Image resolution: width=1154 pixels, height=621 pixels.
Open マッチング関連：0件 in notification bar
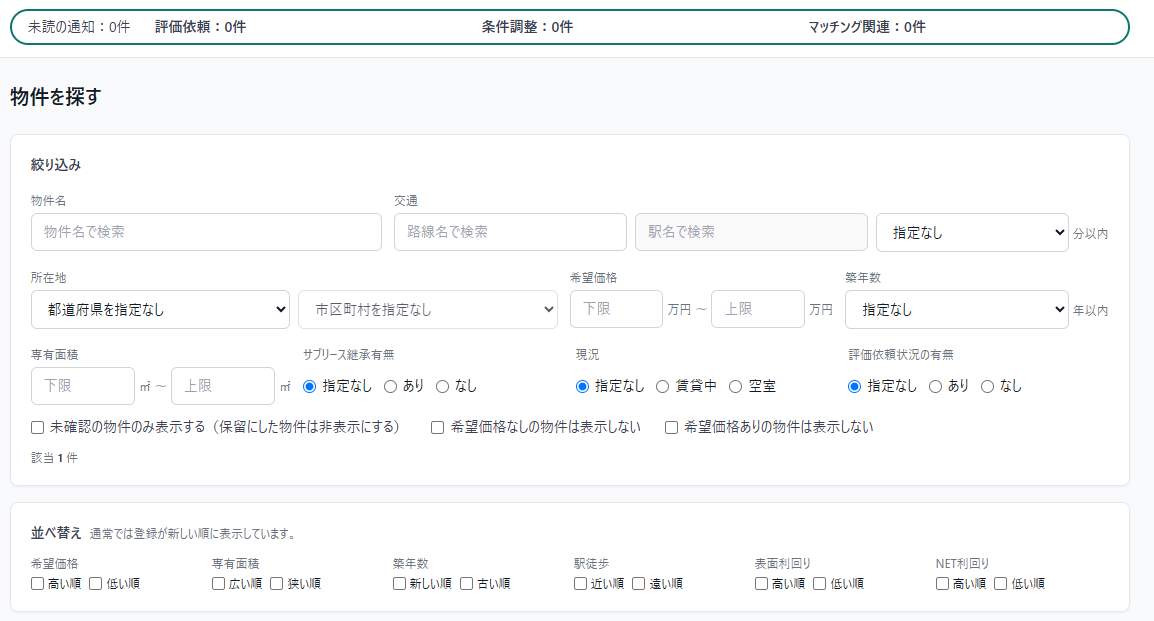[x=867, y=27]
